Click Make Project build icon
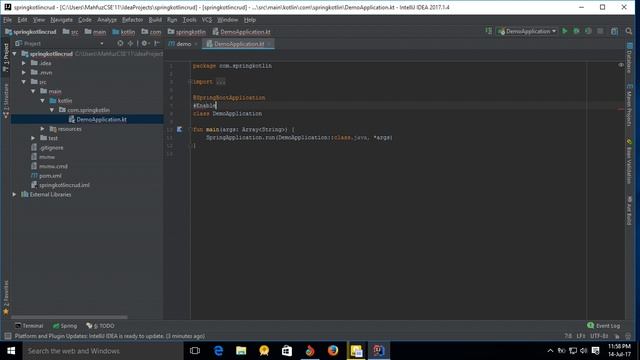The height and width of the screenshot is (360, 640). (x=489, y=31)
